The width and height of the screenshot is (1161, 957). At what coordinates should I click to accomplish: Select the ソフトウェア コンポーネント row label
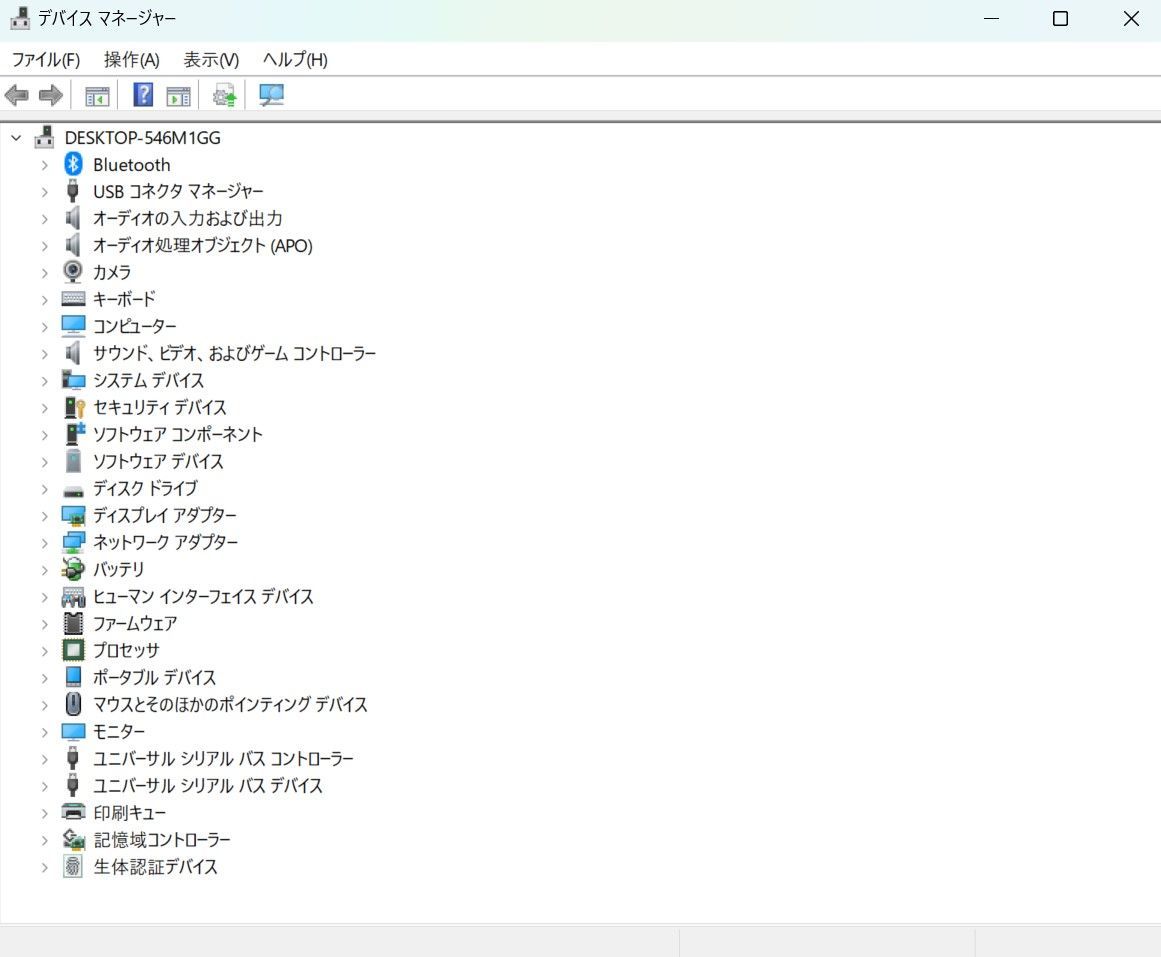pyautogui.click(x=178, y=434)
